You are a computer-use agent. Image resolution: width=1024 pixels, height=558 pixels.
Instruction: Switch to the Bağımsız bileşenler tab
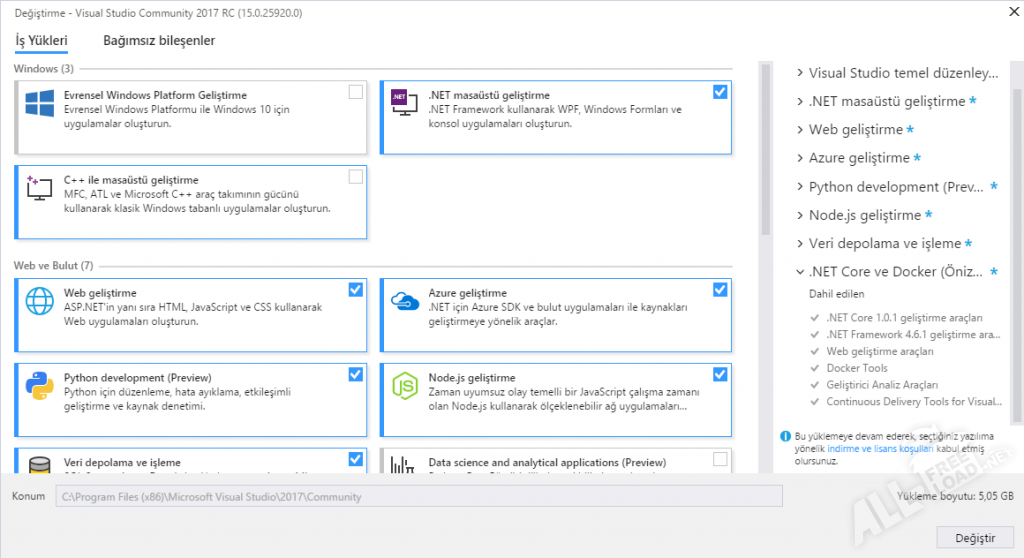(x=159, y=41)
